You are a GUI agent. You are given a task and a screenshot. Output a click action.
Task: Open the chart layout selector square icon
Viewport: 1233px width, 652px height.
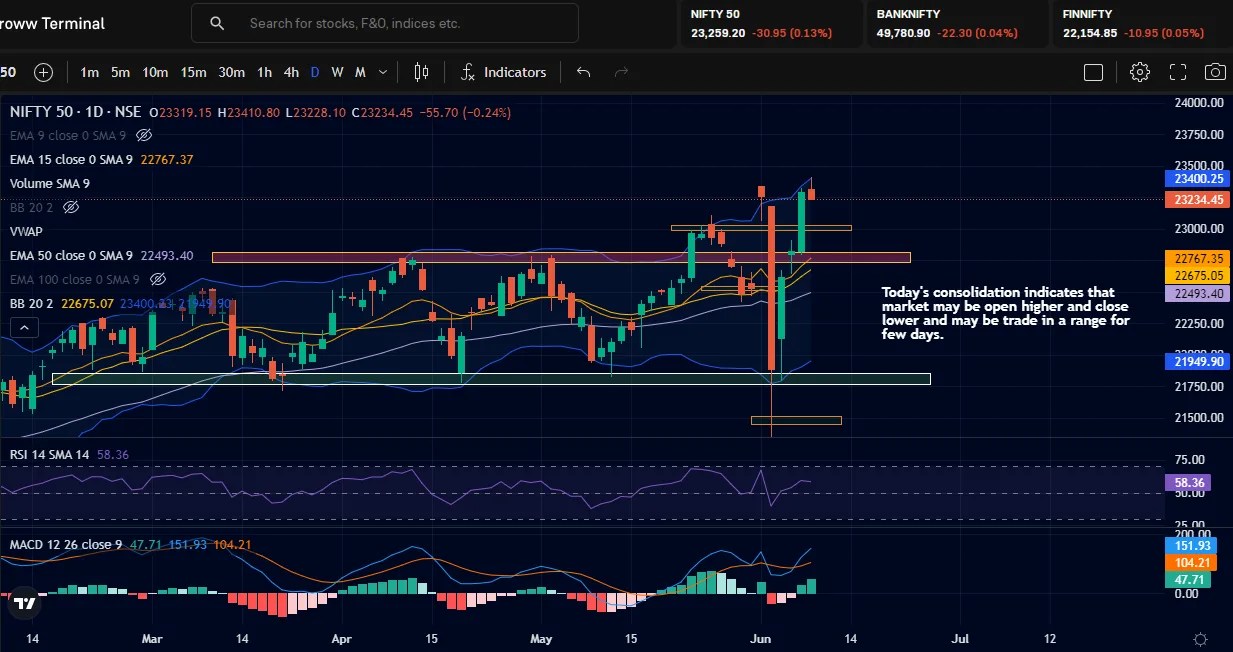(1093, 72)
